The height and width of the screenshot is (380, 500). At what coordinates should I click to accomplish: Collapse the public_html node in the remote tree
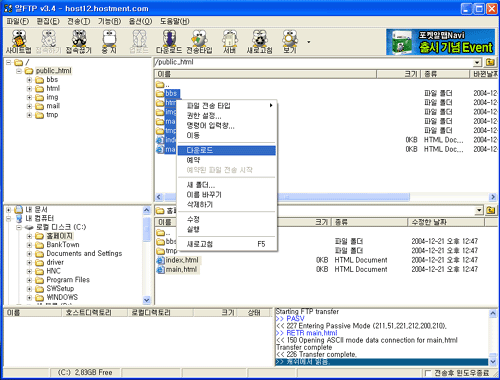point(19,71)
